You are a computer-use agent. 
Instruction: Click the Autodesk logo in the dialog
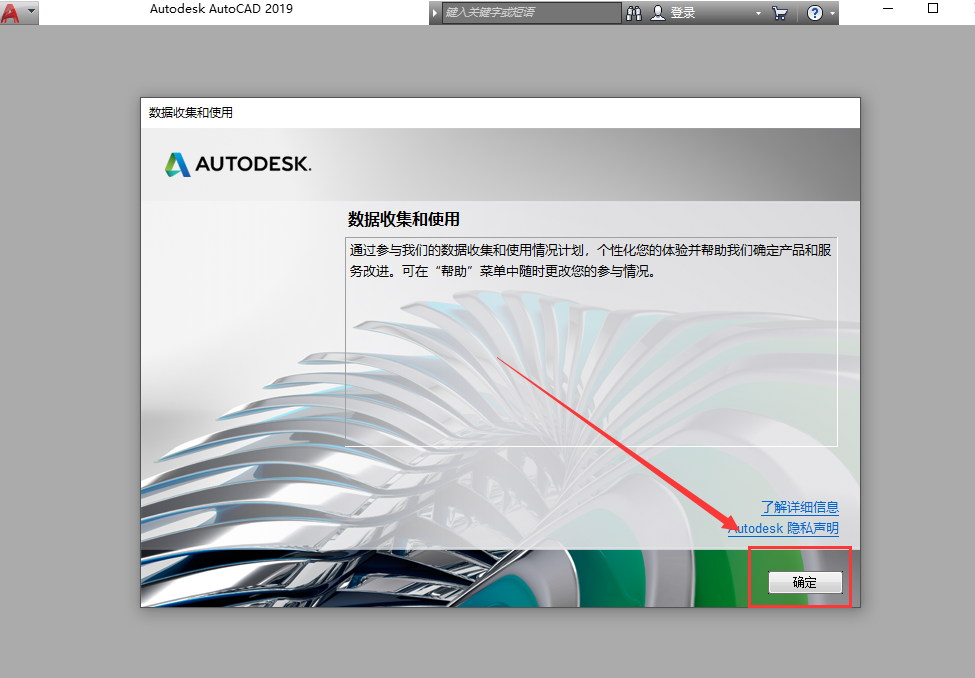click(238, 164)
